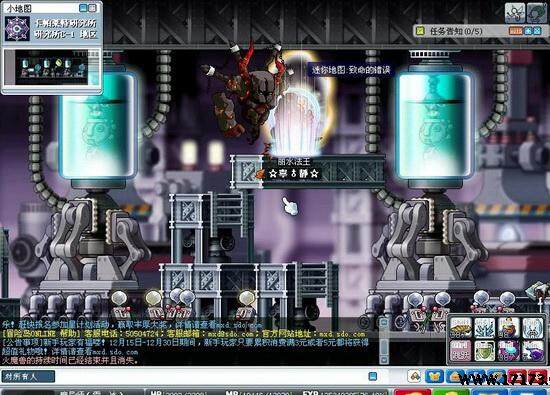The height and width of the screenshot is (395, 550).
Task: Expand chat log with up arrow
Action: click(x=384, y=322)
